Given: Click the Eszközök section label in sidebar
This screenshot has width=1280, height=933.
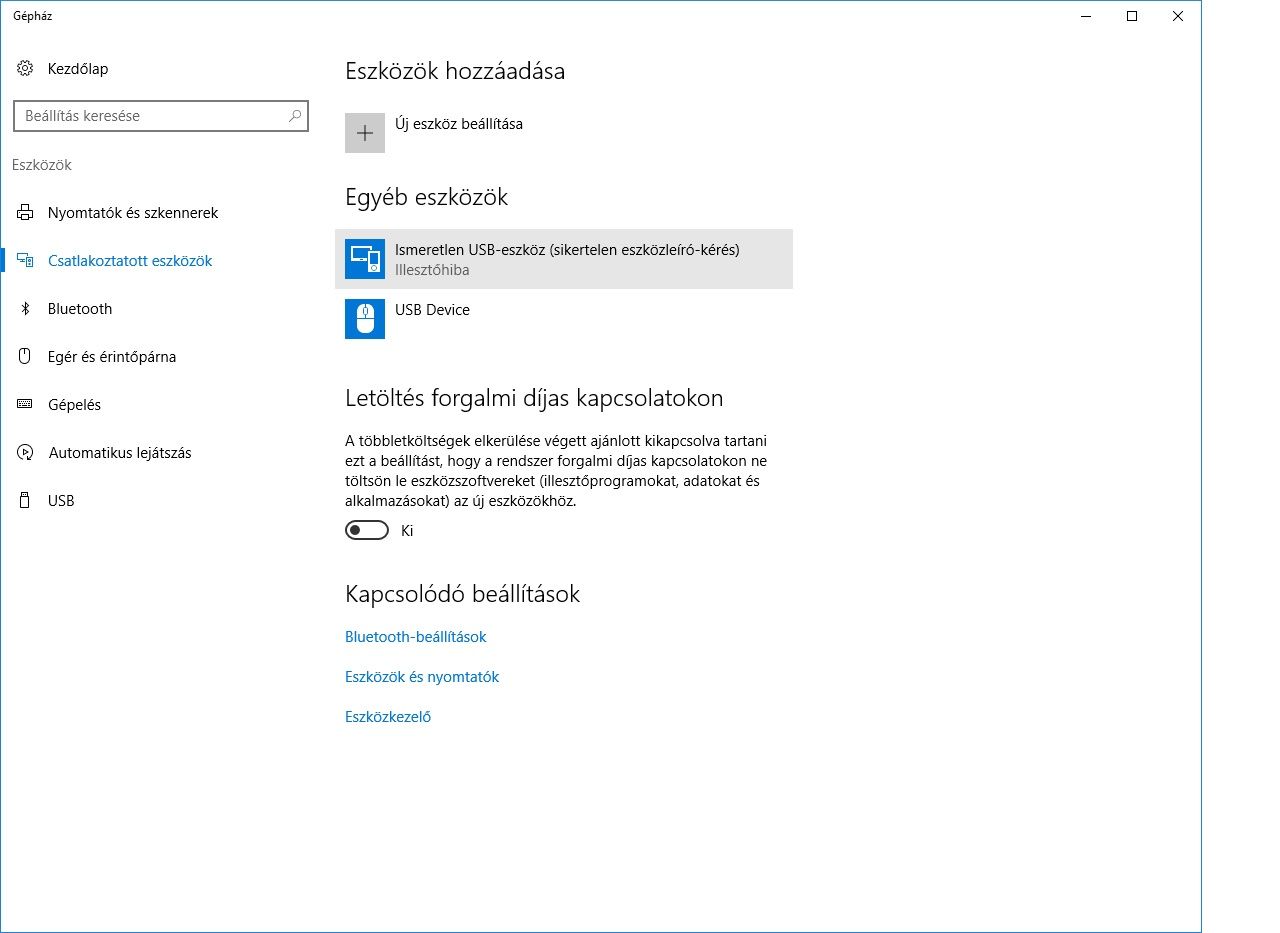Looking at the screenshot, I should [42, 165].
